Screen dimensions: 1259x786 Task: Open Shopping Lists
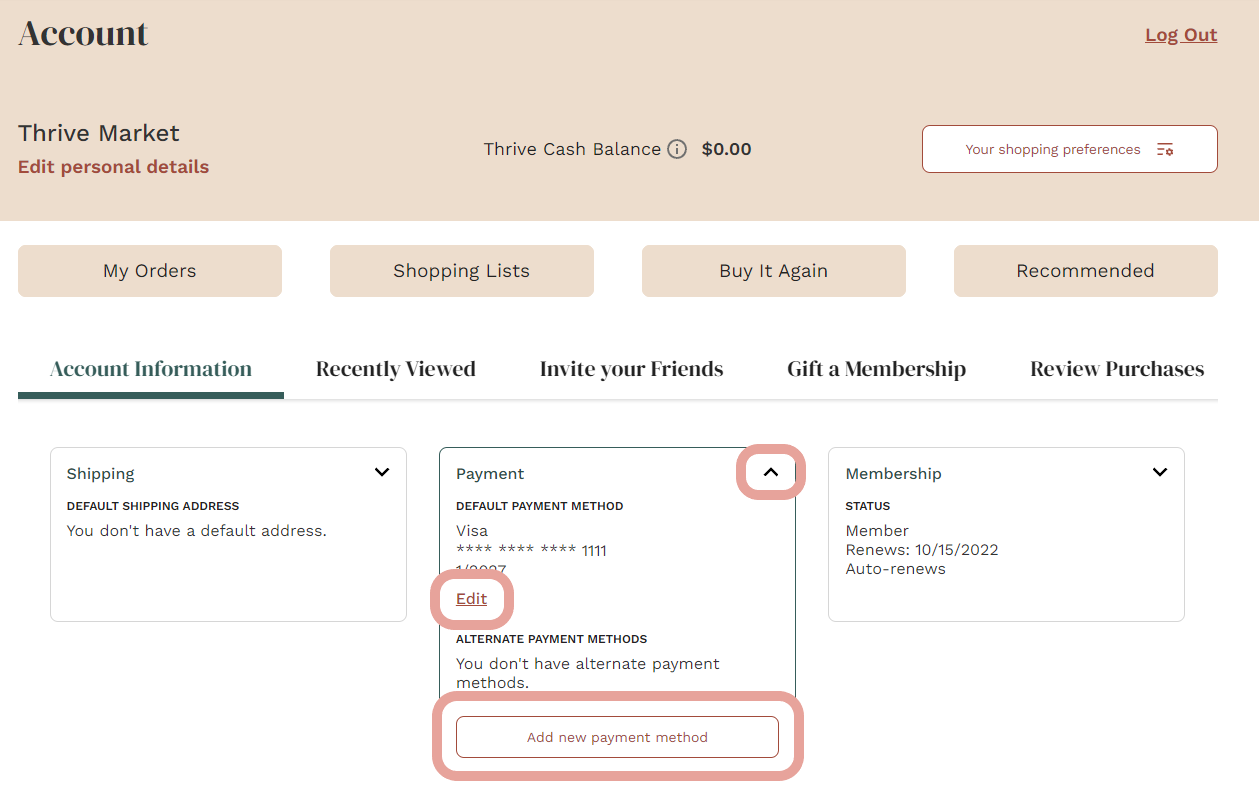[x=461, y=270]
